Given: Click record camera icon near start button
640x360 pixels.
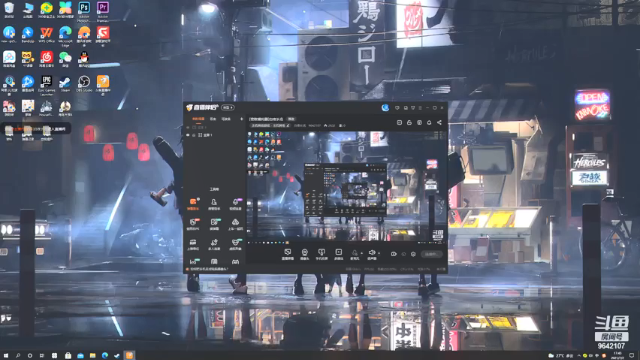Looking at the screenshot, I should click(x=393, y=254).
